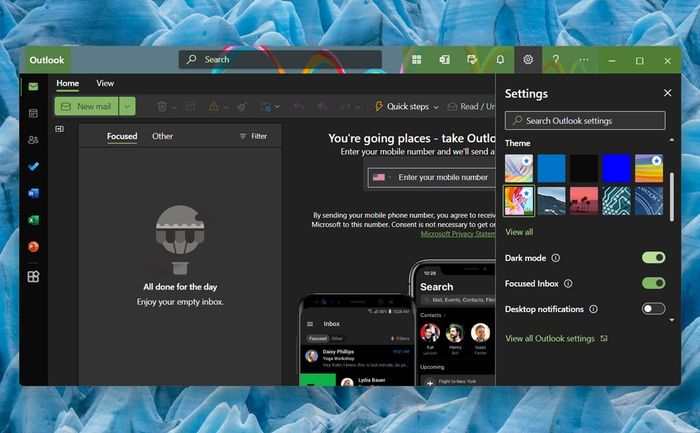Select the circuit board theme thumbnail
Image resolution: width=700 pixels, height=433 pixels.
(x=616, y=201)
